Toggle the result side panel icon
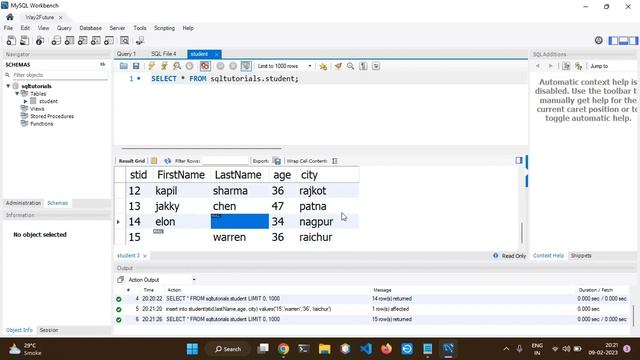 click(x=519, y=160)
